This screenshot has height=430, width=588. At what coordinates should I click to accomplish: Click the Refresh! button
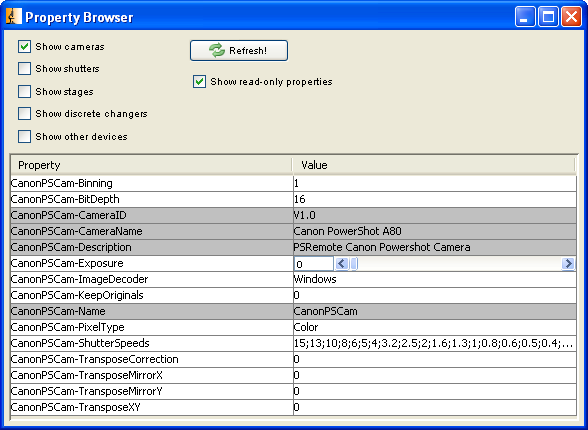click(239, 50)
